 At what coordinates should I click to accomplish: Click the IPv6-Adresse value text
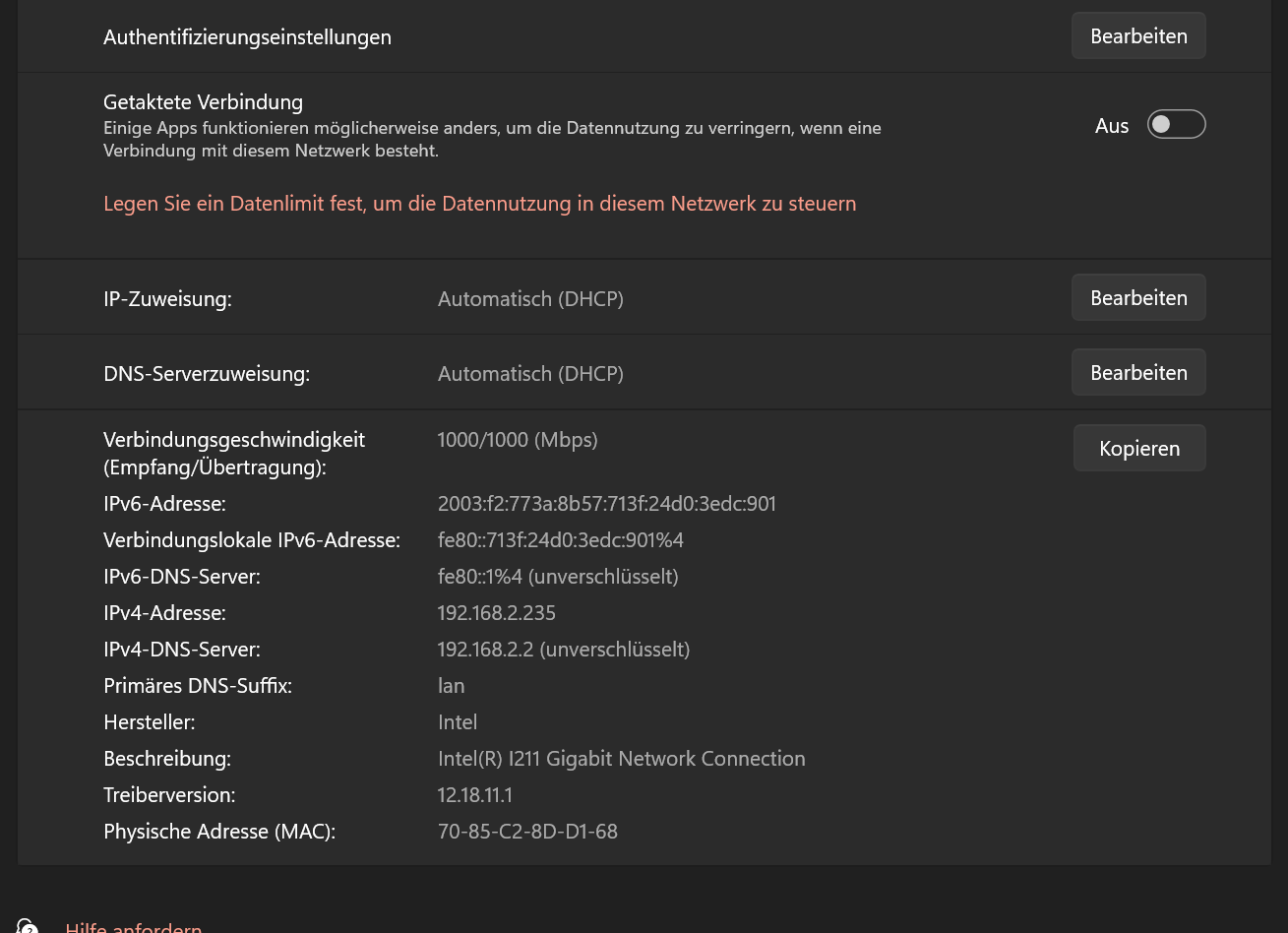[x=606, y=504]
